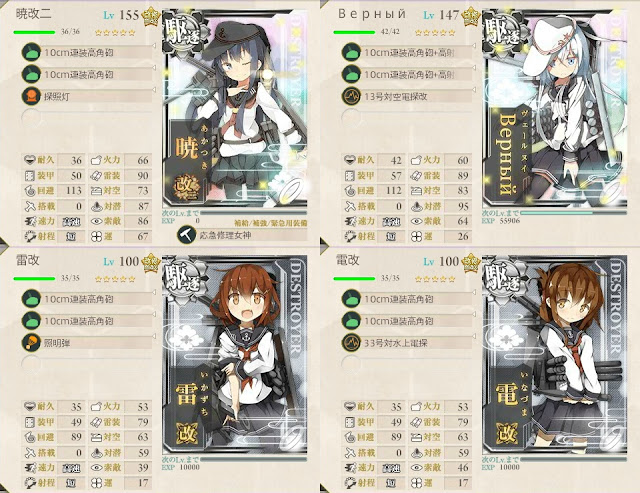Select 暁改二's empty fourth equipment slot
This screenshot has width=640, height=493.
click(x=87, y=118)
